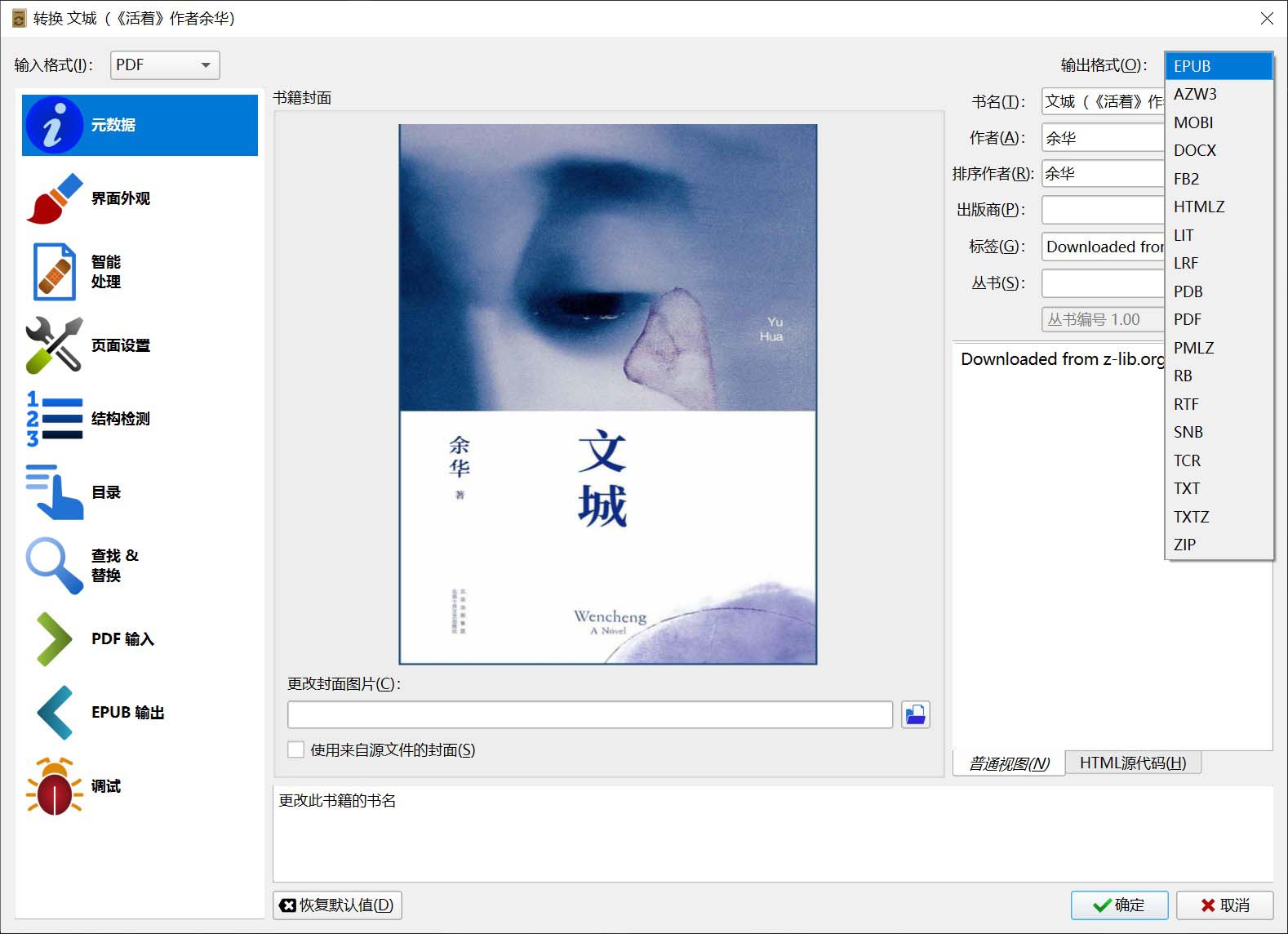Choose HTMLZ from the output format list
The width and height of the screenshot is (1288, 934).
pos(1219,207)
